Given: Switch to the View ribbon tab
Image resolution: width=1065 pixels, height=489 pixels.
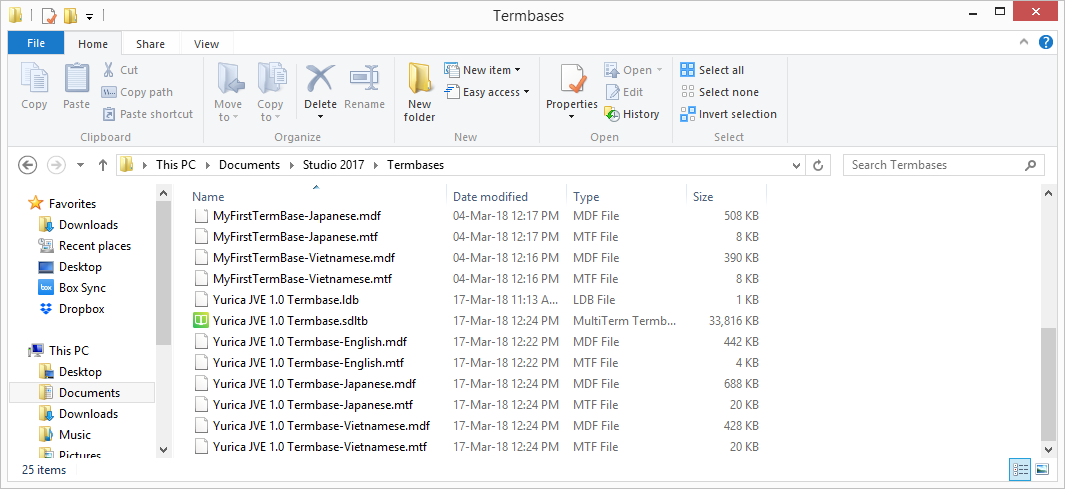Looking at the screenshot, I should point(206,43).
